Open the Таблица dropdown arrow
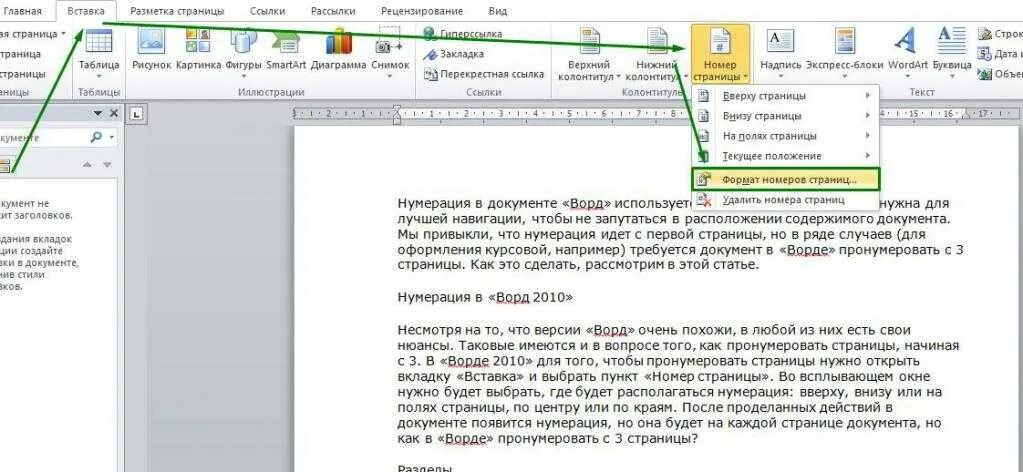This screenshot has width=1023, height=472. [x=99, y=76]
